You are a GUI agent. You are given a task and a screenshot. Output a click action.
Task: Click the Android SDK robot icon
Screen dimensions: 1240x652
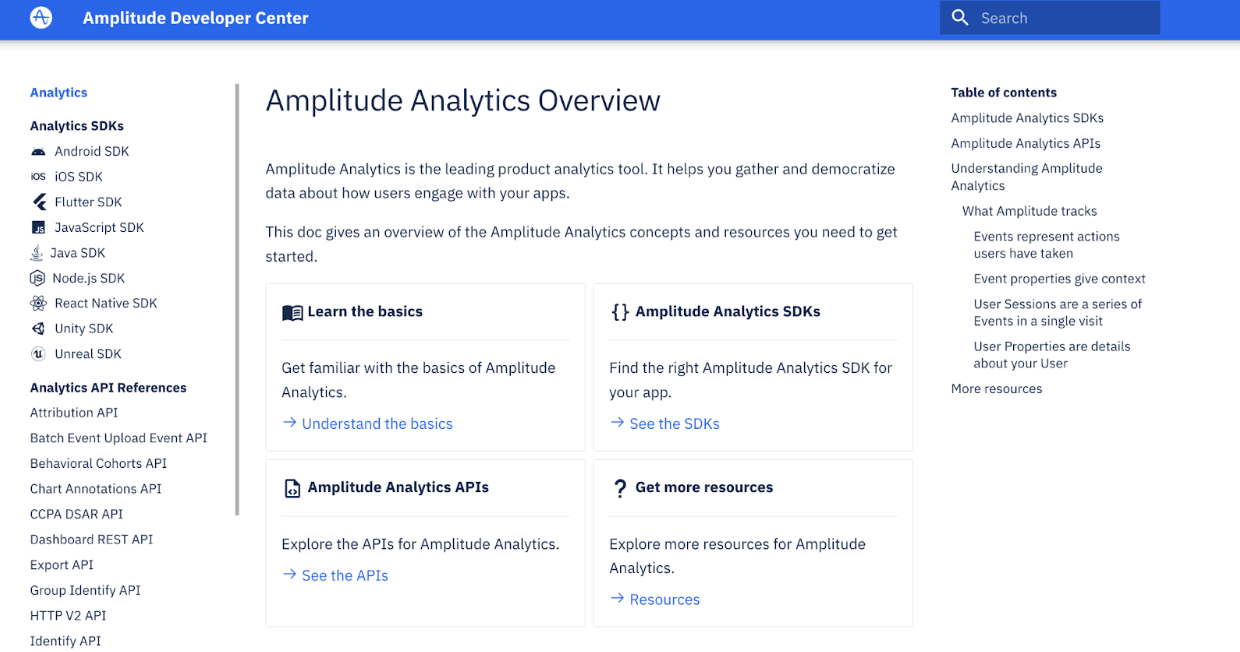click(38, 152)
